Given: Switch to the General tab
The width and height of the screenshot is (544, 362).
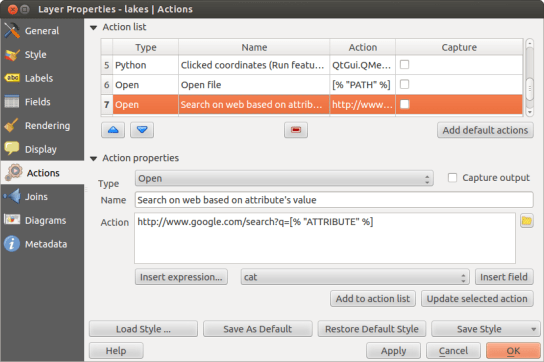Looking at the screenshot, I should 42,31.
